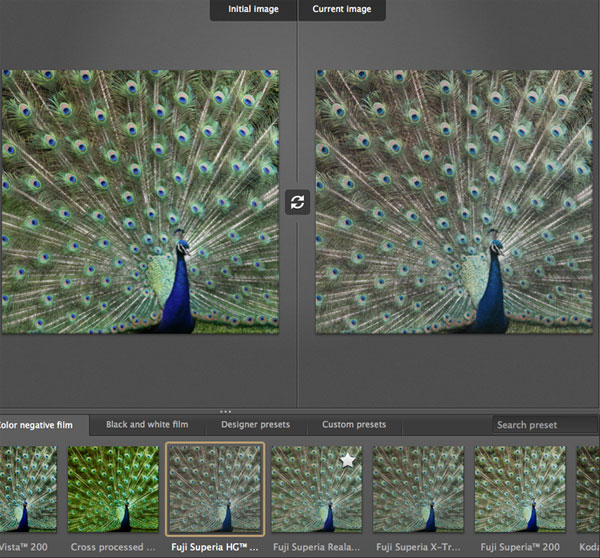Select the Fuji Superia HG preset thumbnail
The image size is (600, 558).
coord(215,489)
